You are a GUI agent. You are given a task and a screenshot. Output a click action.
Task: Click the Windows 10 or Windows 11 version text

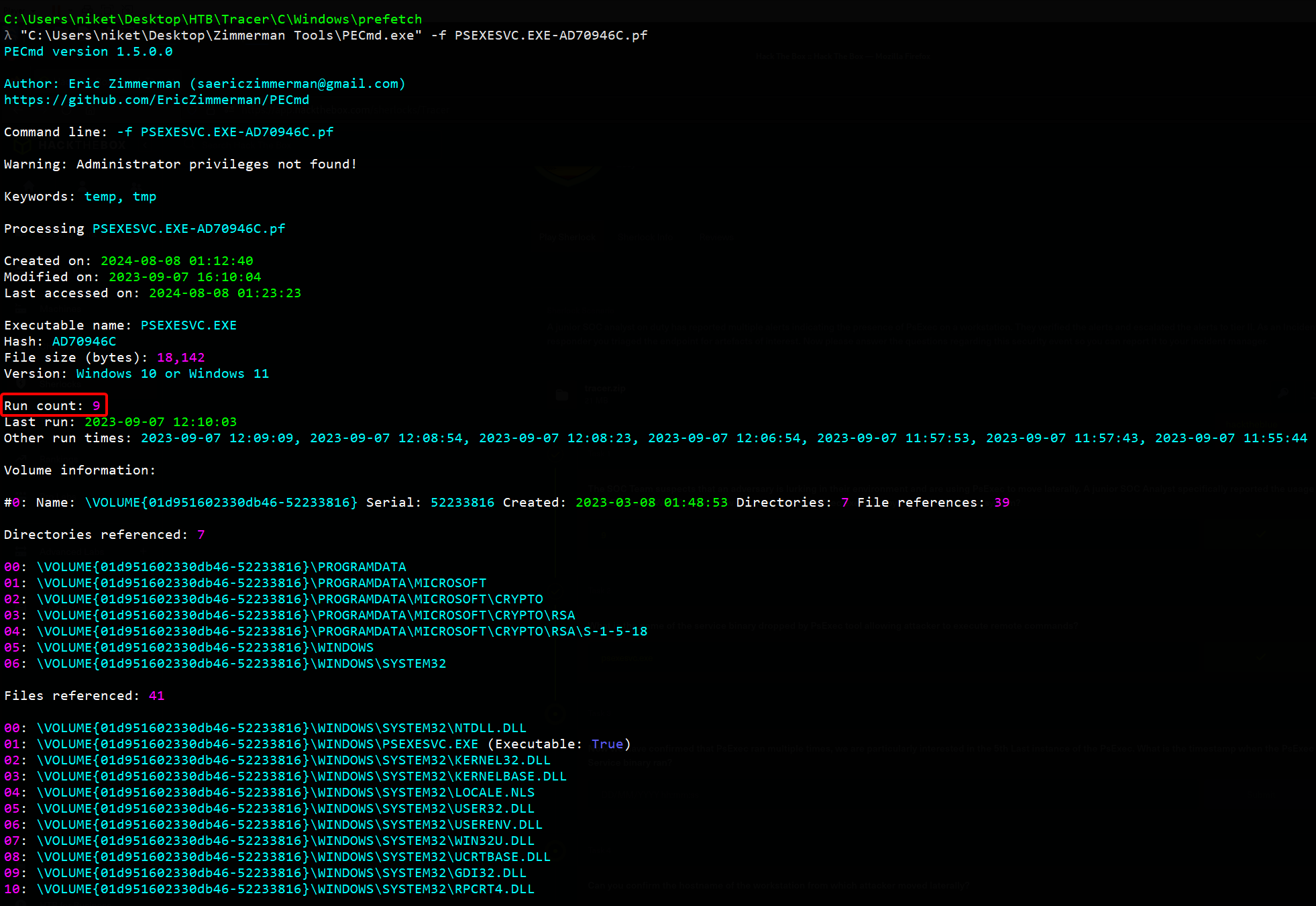[173, 374]
